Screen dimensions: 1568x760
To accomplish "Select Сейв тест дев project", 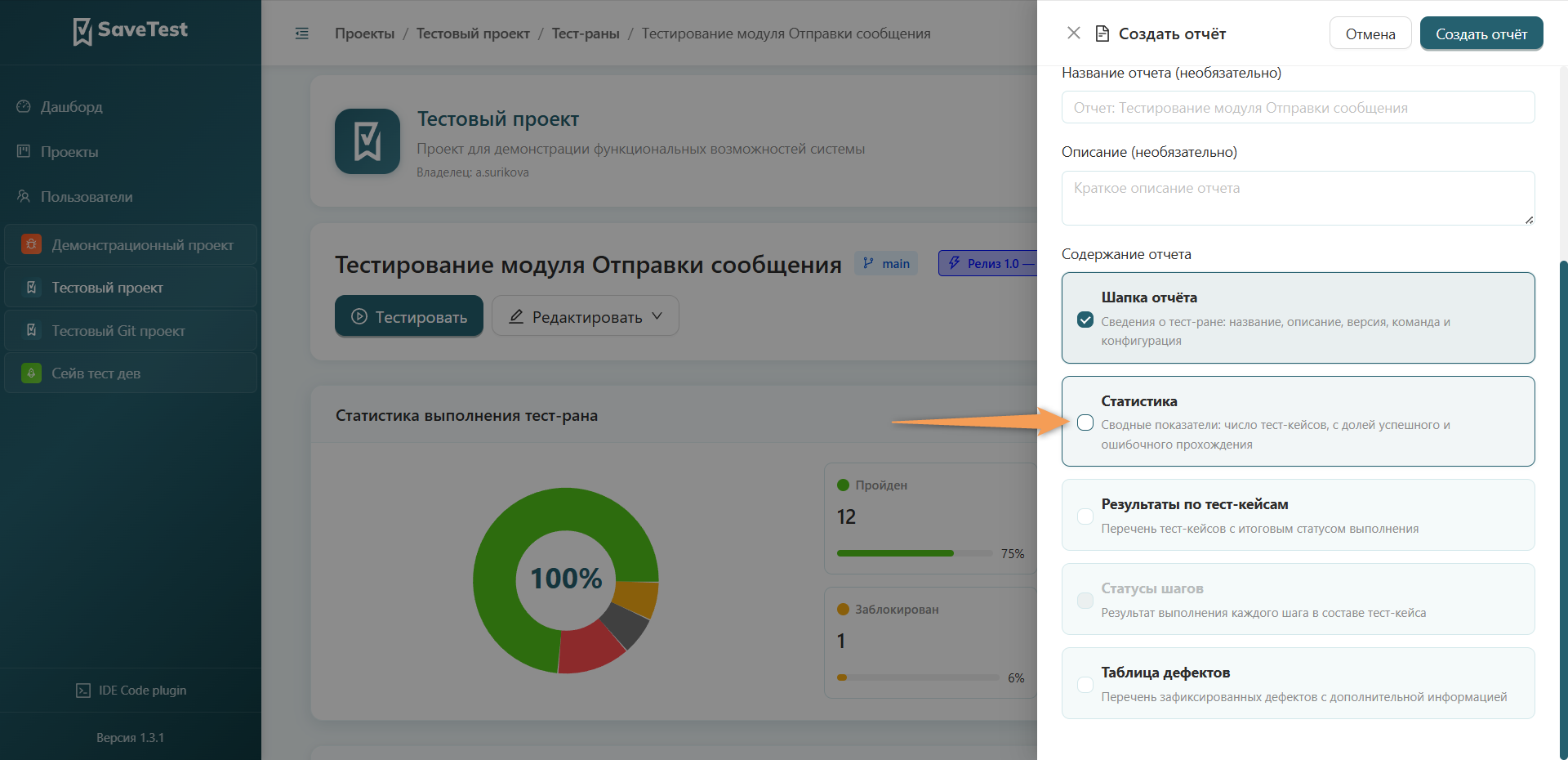I will tap(131, 373).
